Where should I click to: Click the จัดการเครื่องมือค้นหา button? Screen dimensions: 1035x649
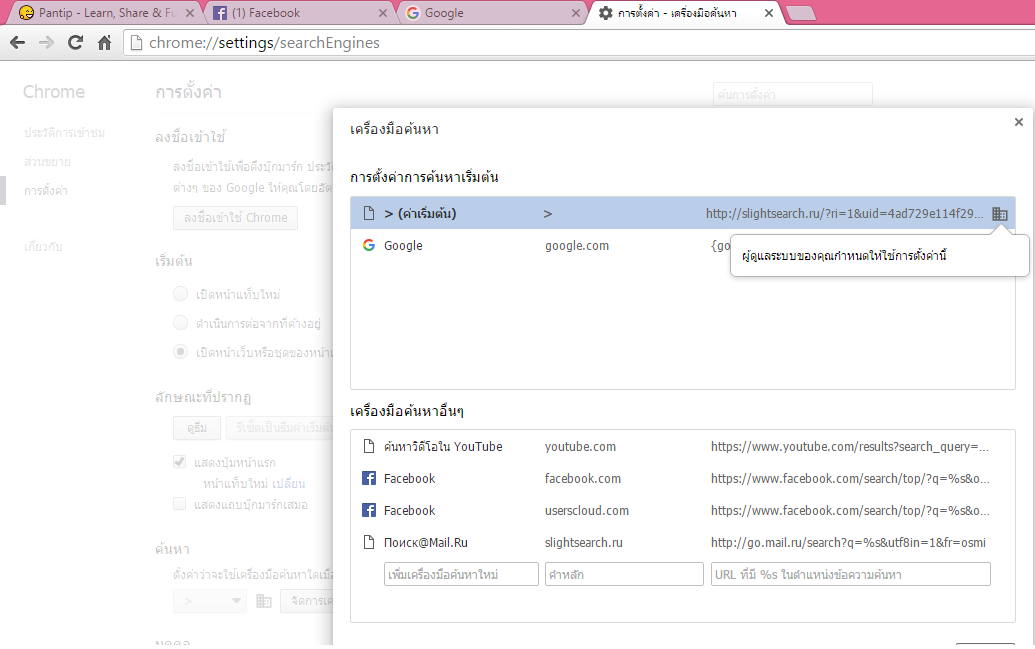click(307, 601)
